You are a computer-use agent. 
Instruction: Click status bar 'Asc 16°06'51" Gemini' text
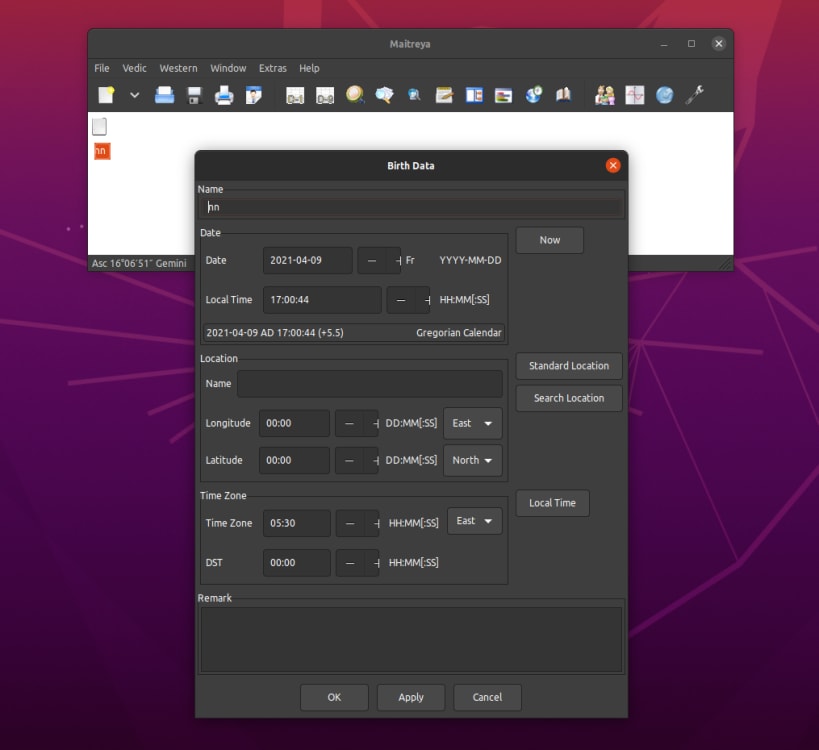point(139,263)
